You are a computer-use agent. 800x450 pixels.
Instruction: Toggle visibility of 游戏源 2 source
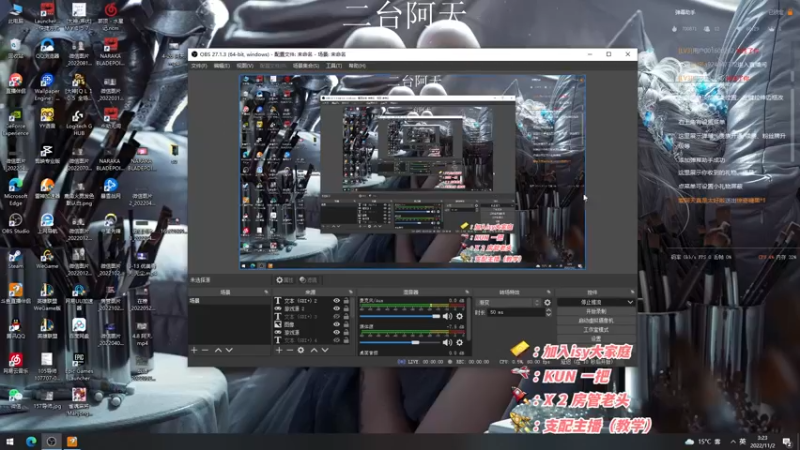(x=336, y=309)
